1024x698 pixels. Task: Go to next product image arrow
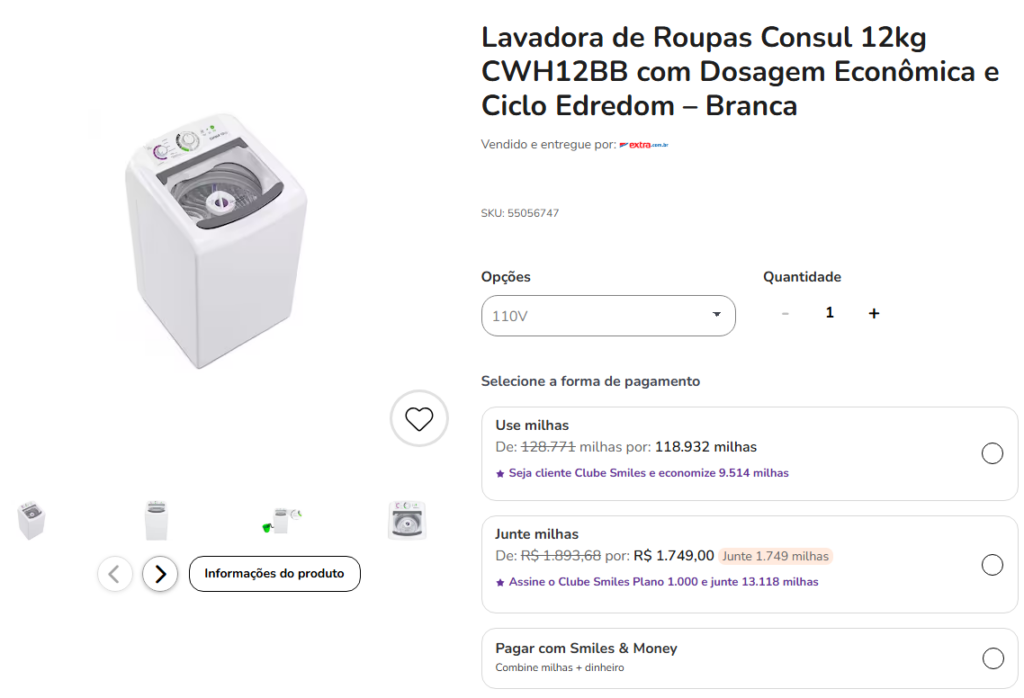tap(160, 574)
